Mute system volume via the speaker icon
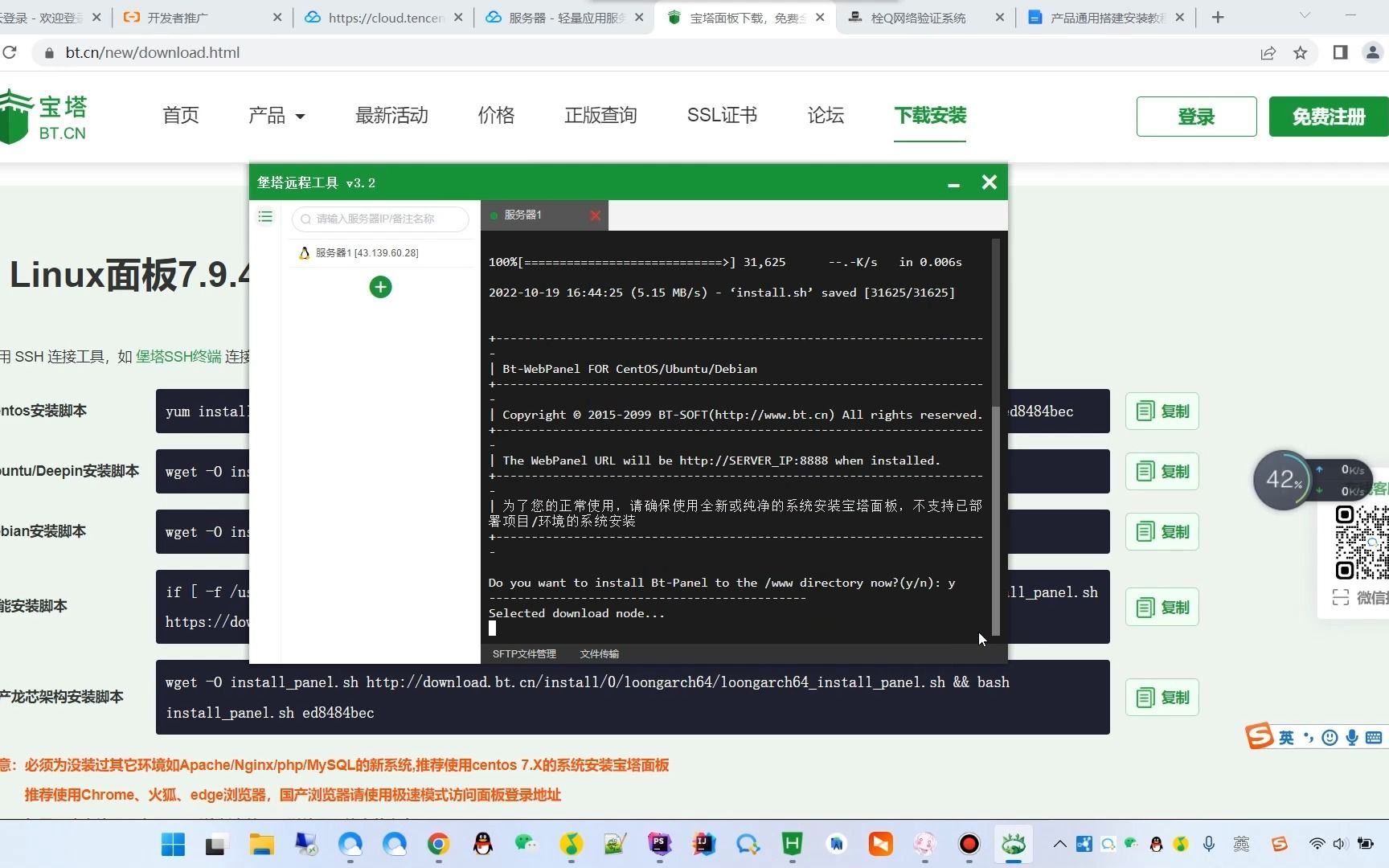This screenshot has height=868, width=1389. tap(1339, 845)
